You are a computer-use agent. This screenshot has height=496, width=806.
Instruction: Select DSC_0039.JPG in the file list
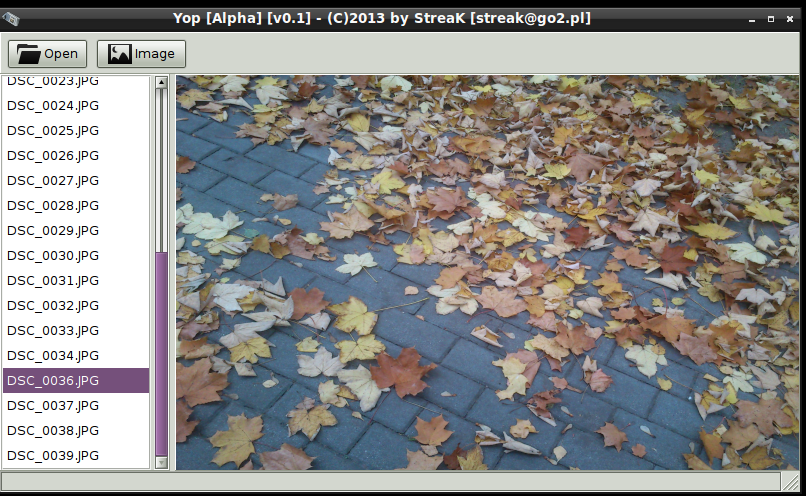[76, 455]
